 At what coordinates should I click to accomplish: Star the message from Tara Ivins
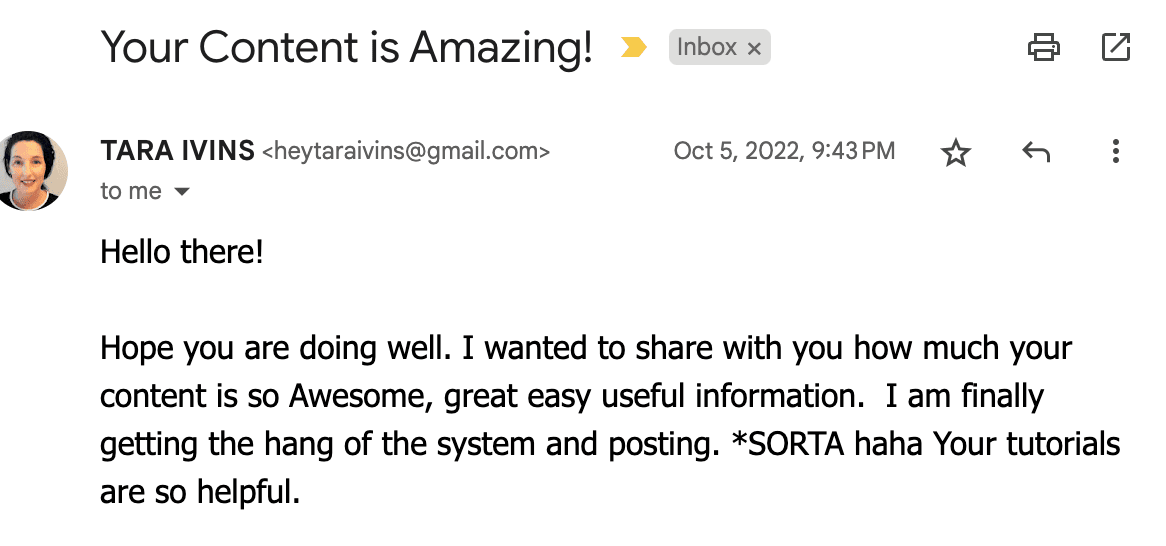[x=957, y=152]
